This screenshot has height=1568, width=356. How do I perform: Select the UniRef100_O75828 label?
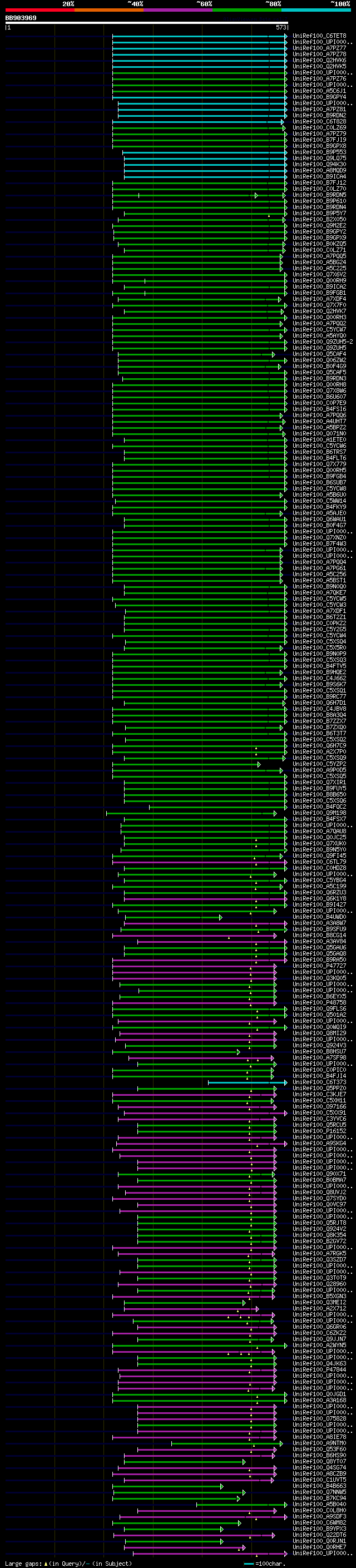coord(319,1419)
